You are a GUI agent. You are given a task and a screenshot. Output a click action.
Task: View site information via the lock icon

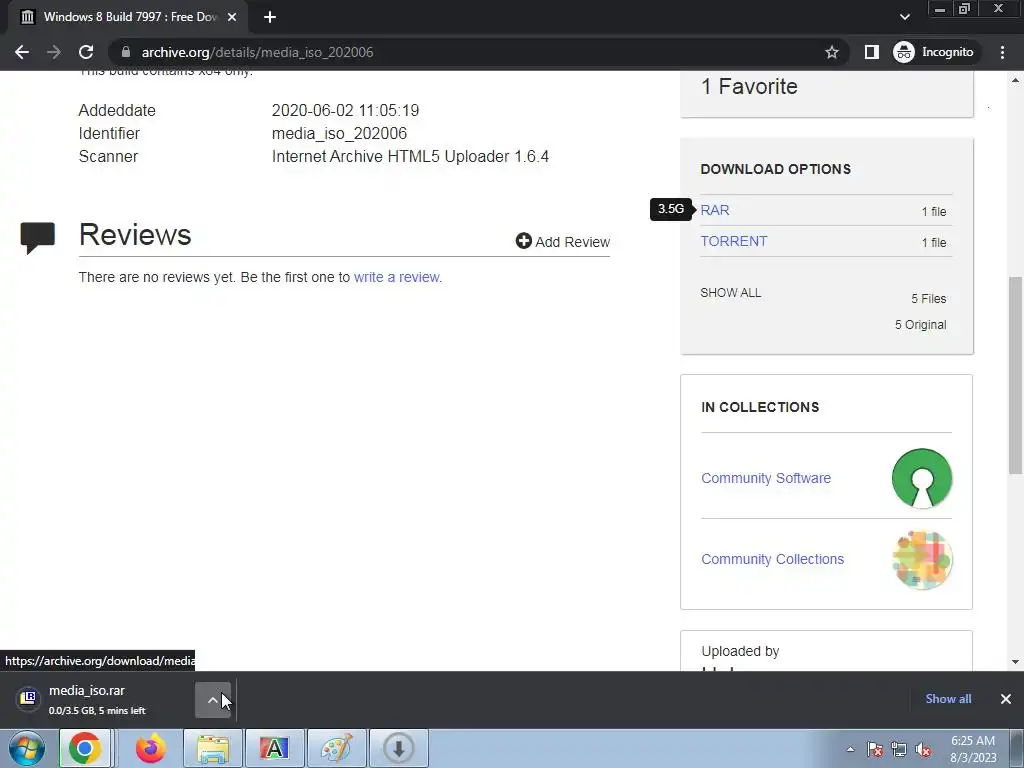tap(125, 52)
